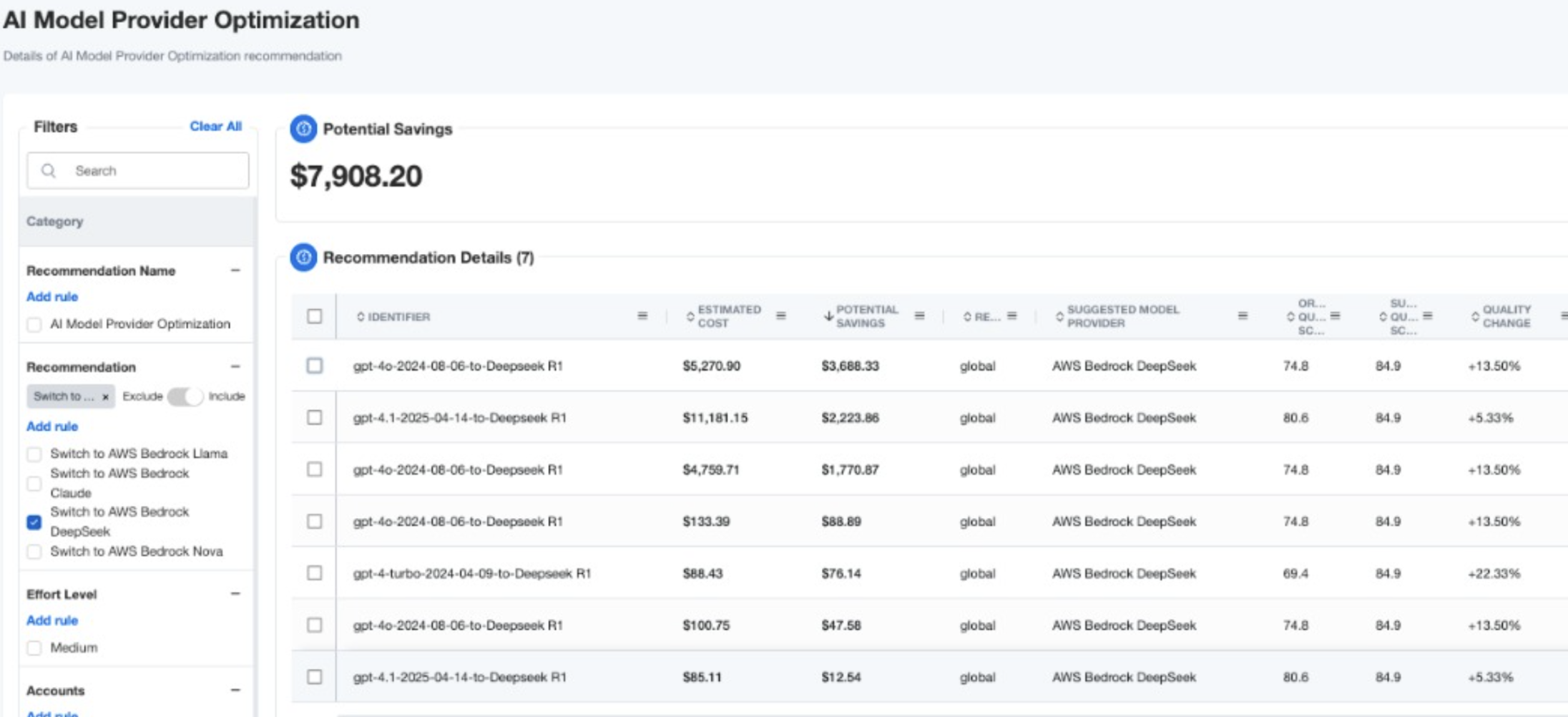Click the $11,181.15 estimated cost cell
This screenshot has height=717, width=1568.
pyautogui.click(x=715, y=418)
